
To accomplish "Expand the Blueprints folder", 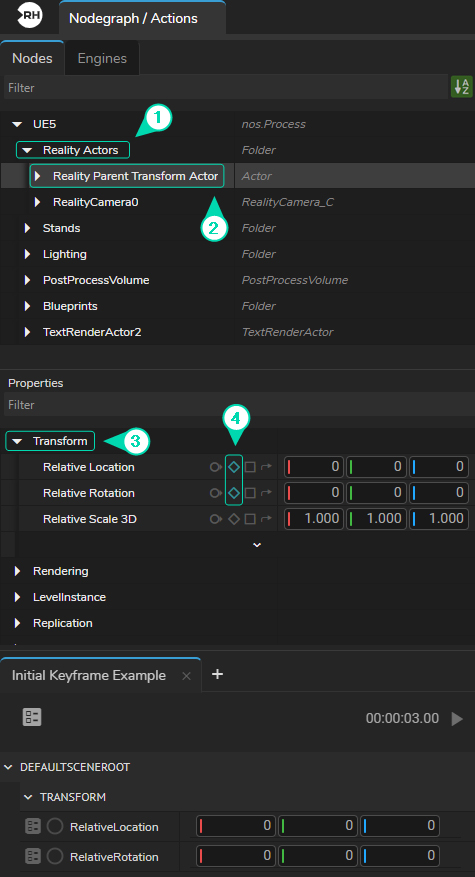I will click(27, 306).
